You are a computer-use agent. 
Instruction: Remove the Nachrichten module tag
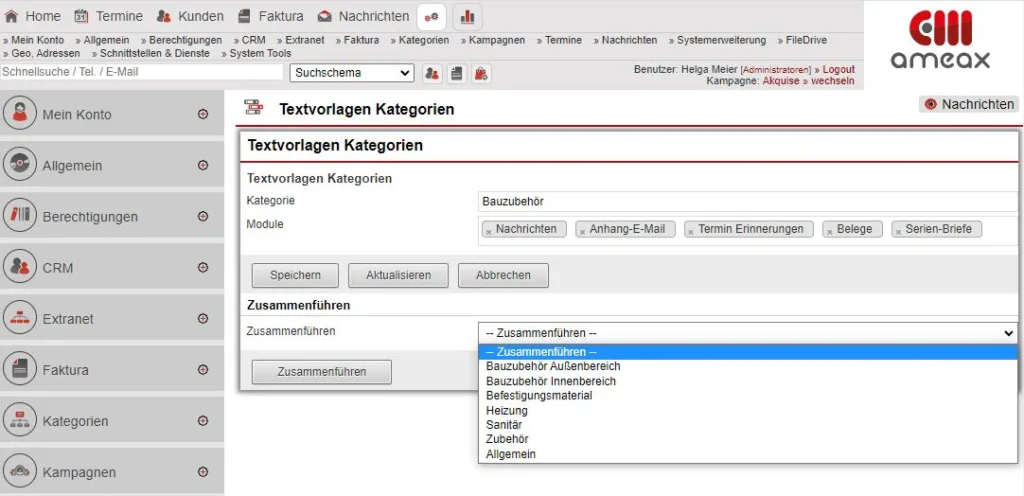[x=487, y=231]
